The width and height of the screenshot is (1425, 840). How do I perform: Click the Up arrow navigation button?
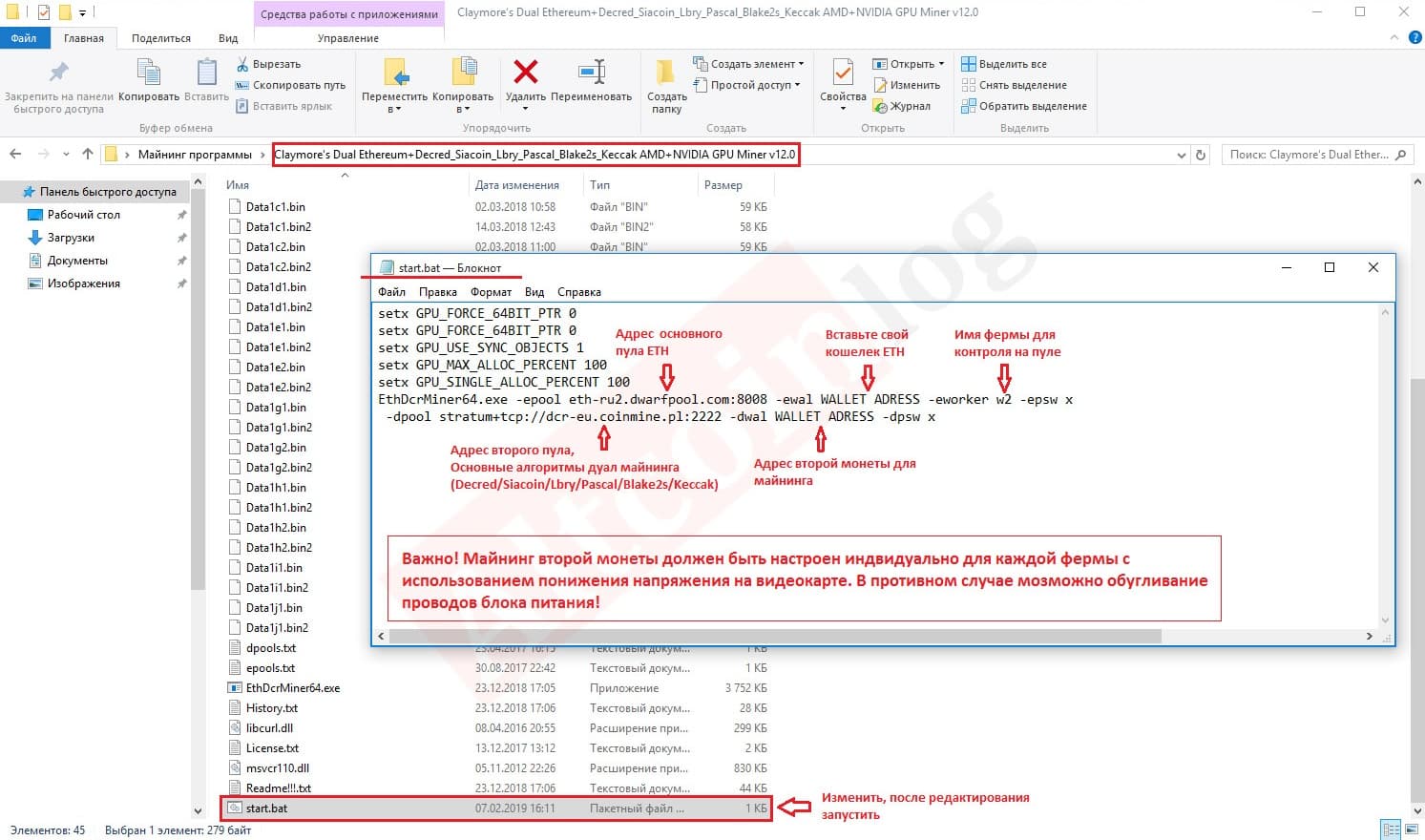[x=88, y=154]
